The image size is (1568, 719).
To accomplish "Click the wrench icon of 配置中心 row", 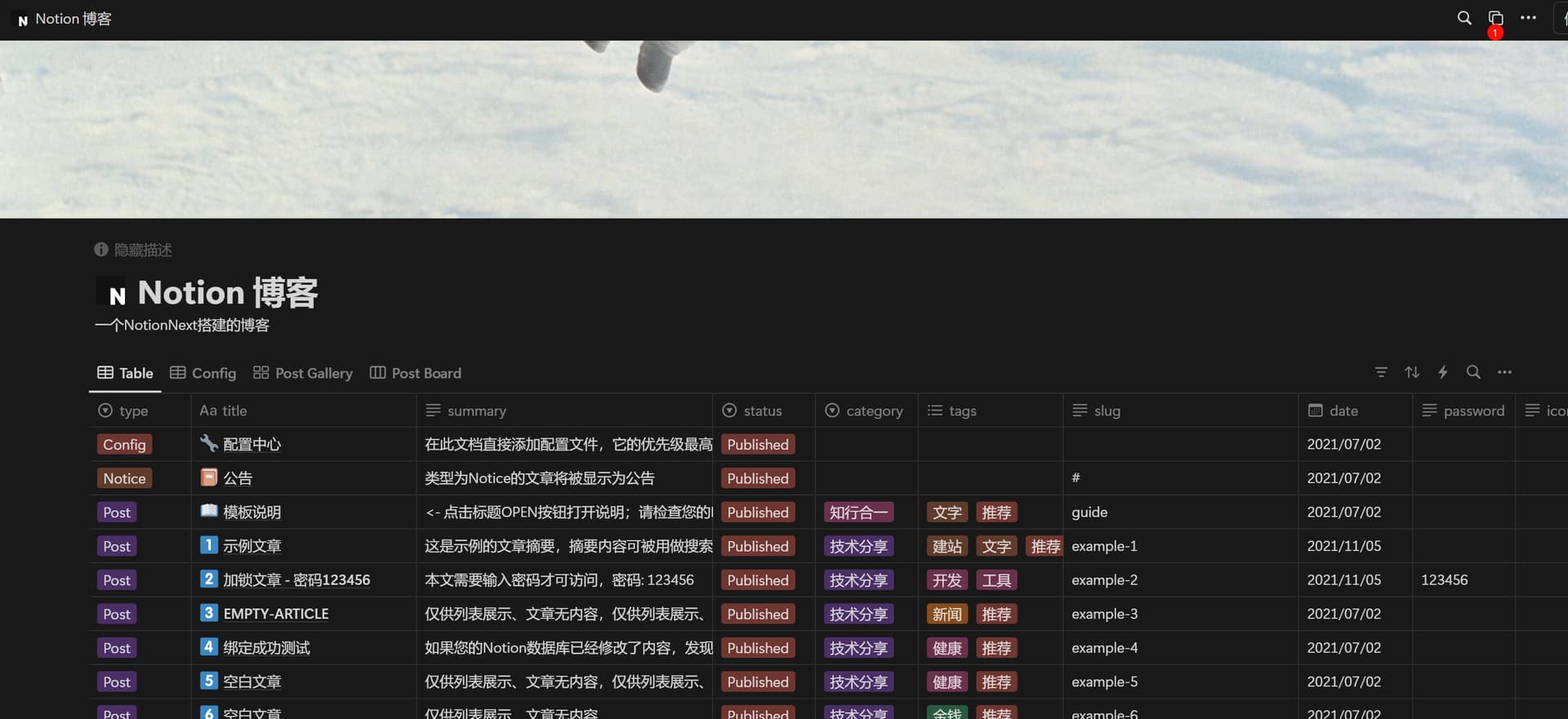I will coord(209,443).
